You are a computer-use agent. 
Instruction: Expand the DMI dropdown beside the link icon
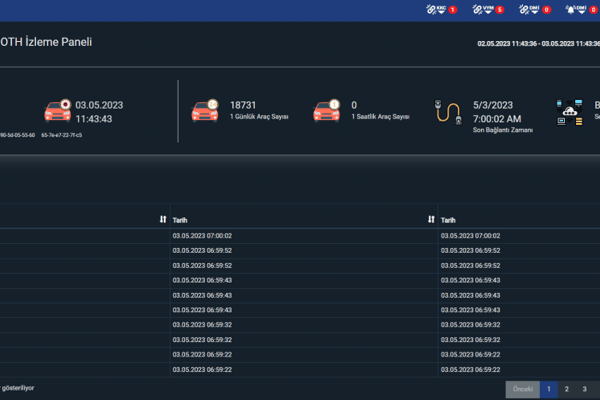tap(535, 12)
